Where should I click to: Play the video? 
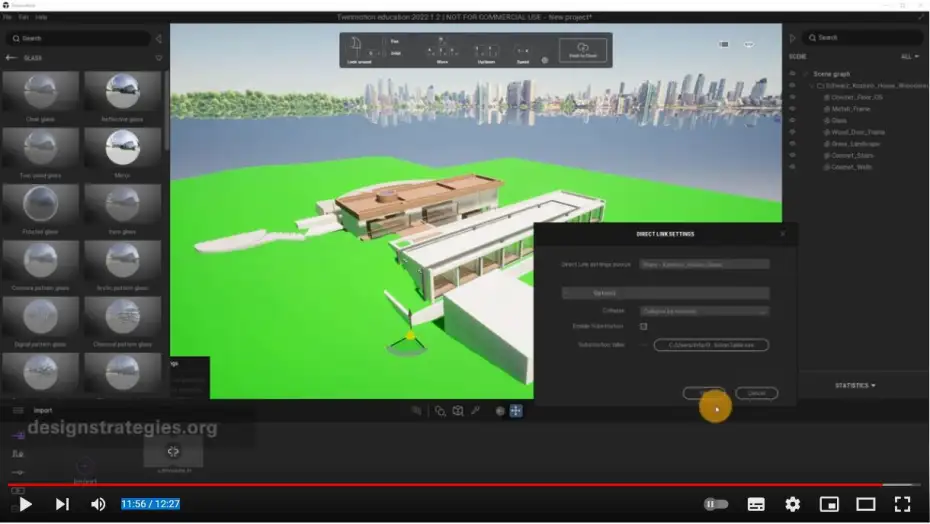tap(25, 504)
